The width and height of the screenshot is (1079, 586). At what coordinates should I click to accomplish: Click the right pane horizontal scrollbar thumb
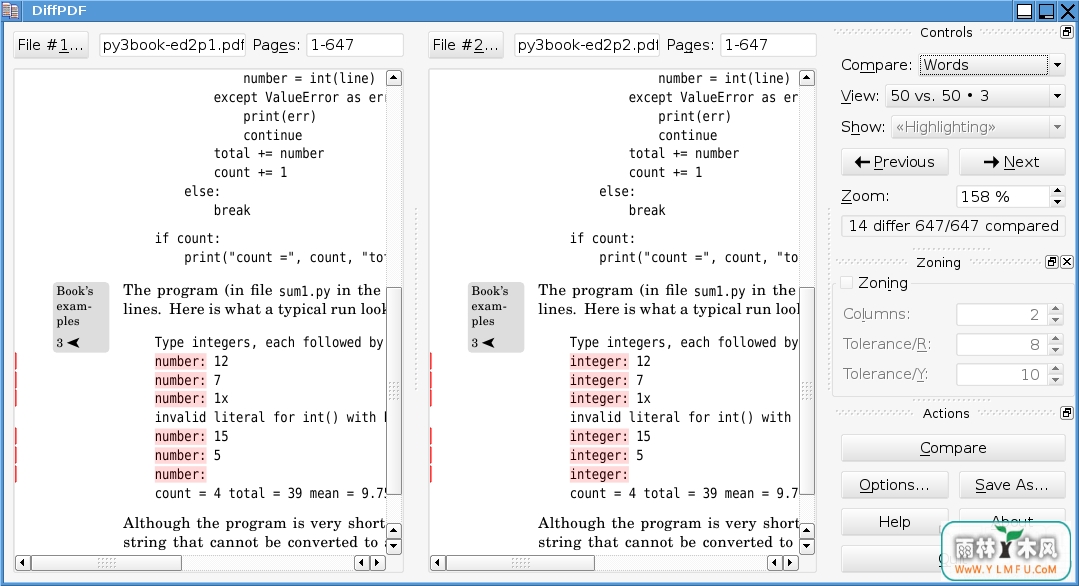[x=520, y=563]
